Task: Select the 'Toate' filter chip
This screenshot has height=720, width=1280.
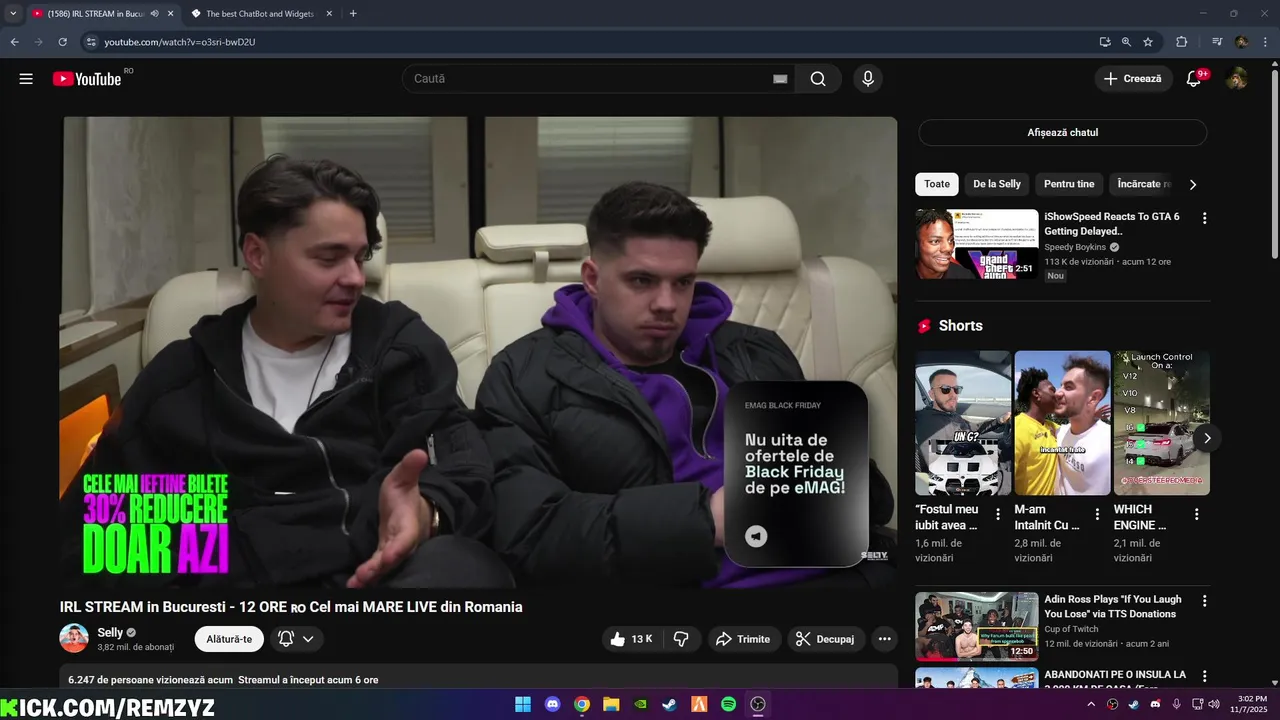Action: [x=937, y=184]
